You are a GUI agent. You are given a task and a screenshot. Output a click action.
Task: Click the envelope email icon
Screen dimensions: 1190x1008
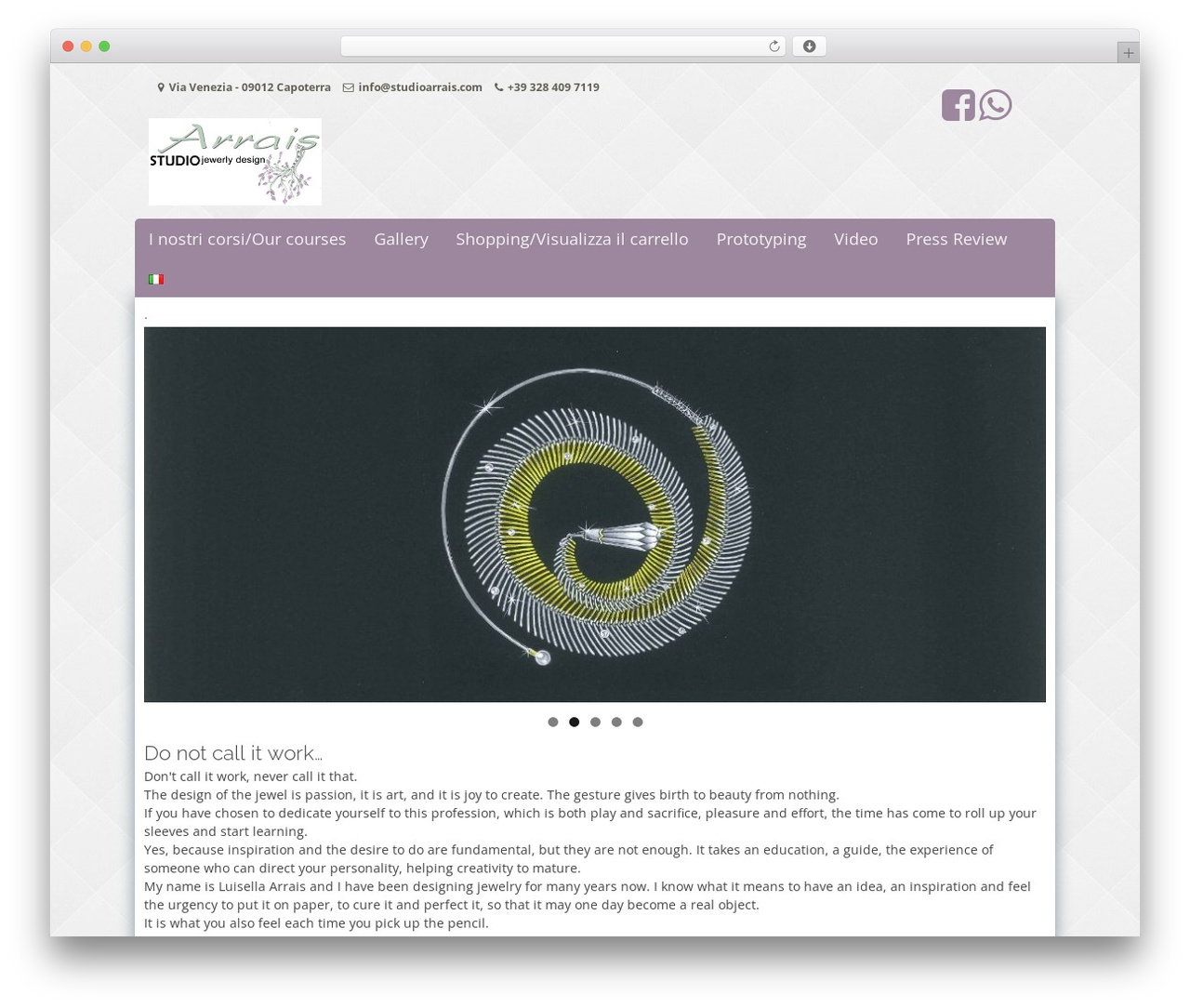pyautogui.click(x=349, y=87)
